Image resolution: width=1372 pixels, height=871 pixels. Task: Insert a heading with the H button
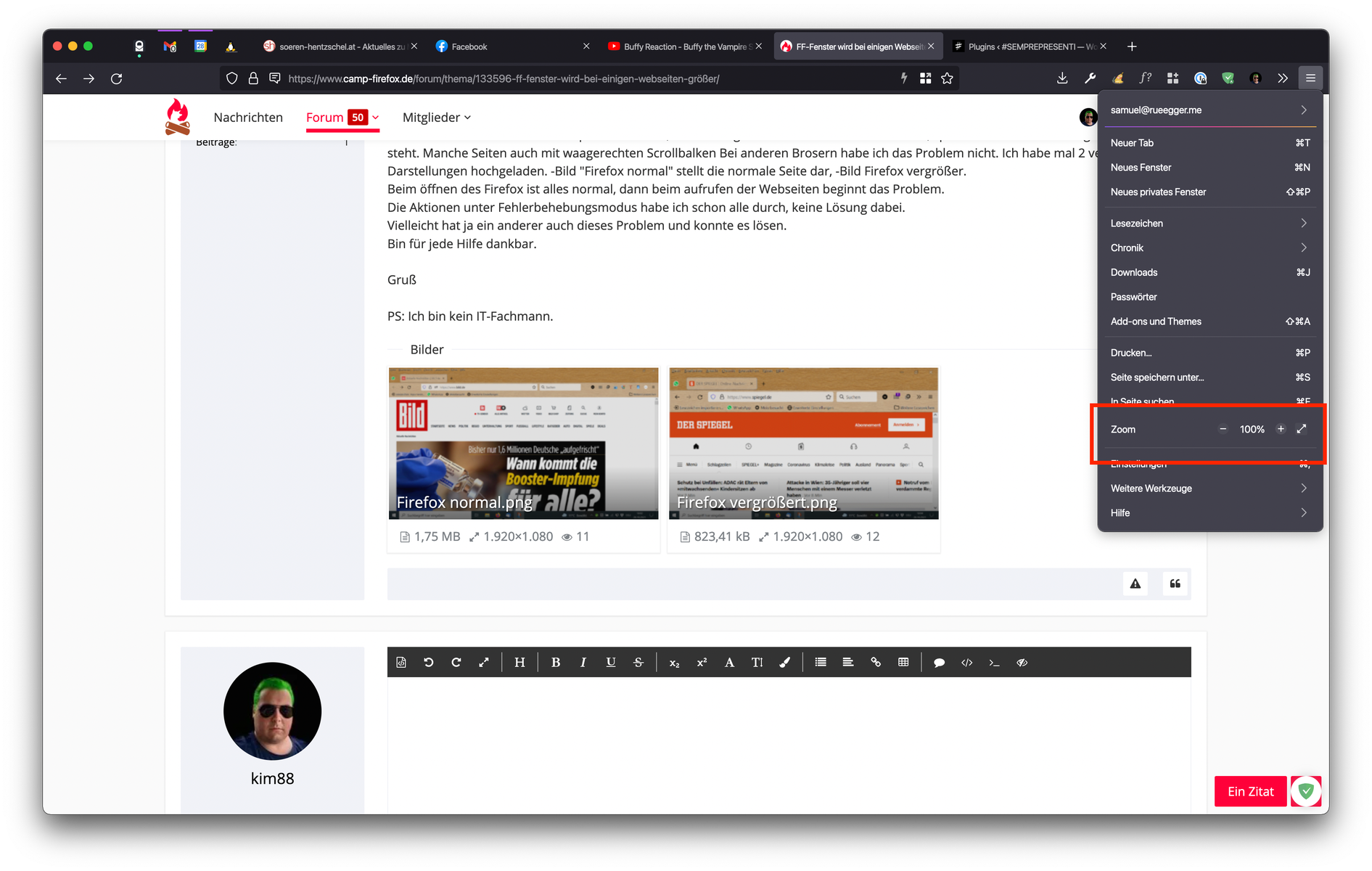tap(519, 662)
